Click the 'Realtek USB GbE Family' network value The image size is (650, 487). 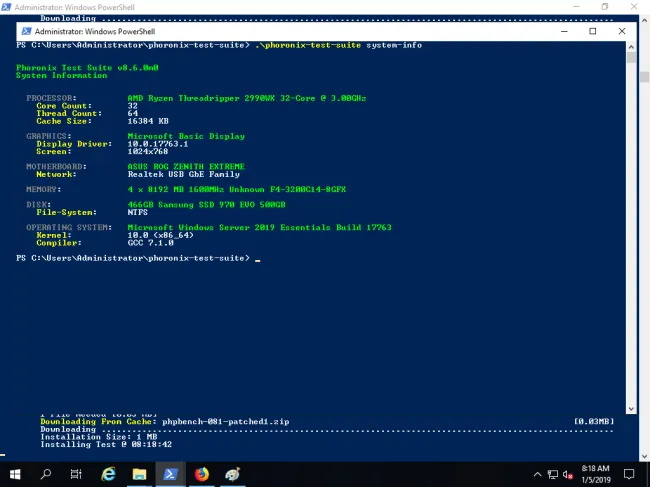click(x=184, y=174)
